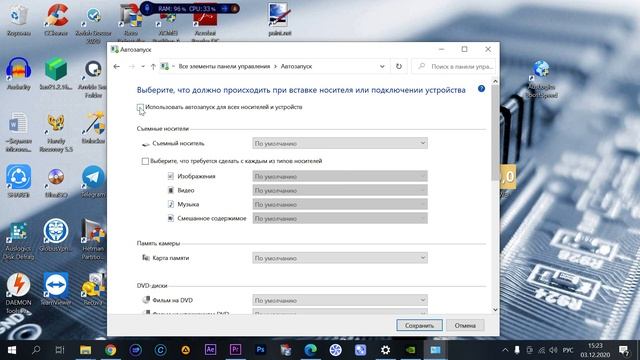Screen dimensions: 640x360
Task: Open Microsoft Edge from the taskbar
Action: (310, 350)
